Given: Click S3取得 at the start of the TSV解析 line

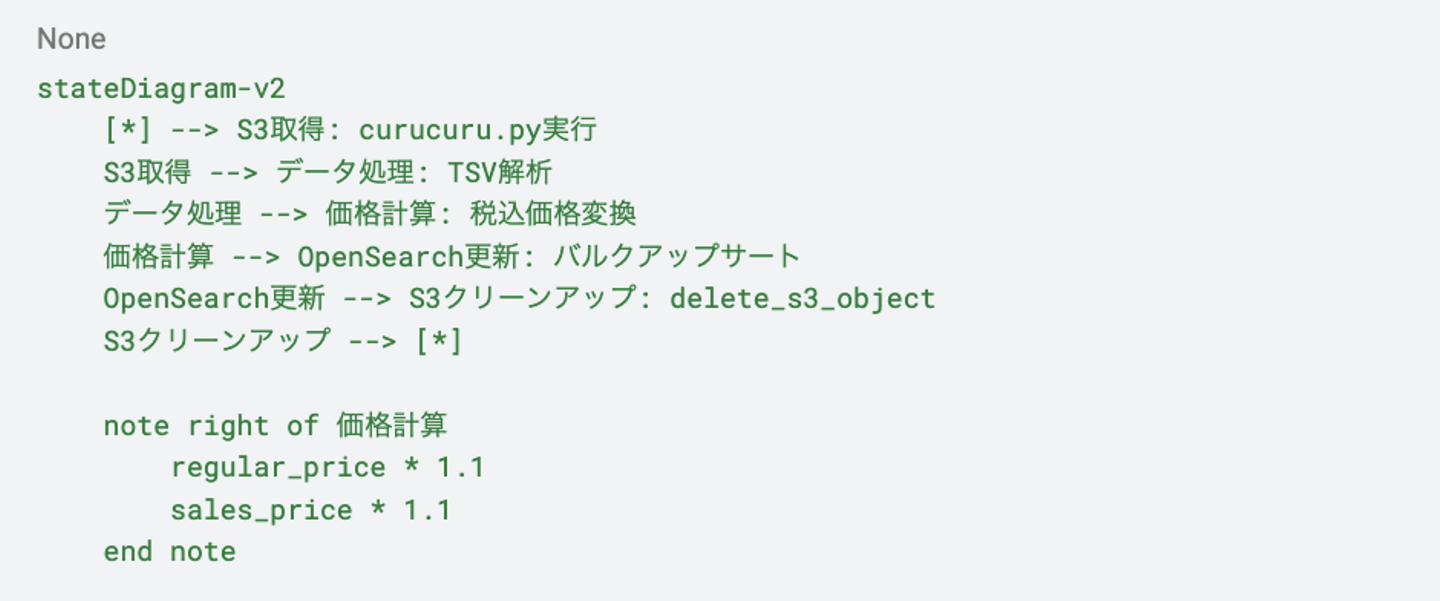Looking at the screenshot, I should (146, 173).
